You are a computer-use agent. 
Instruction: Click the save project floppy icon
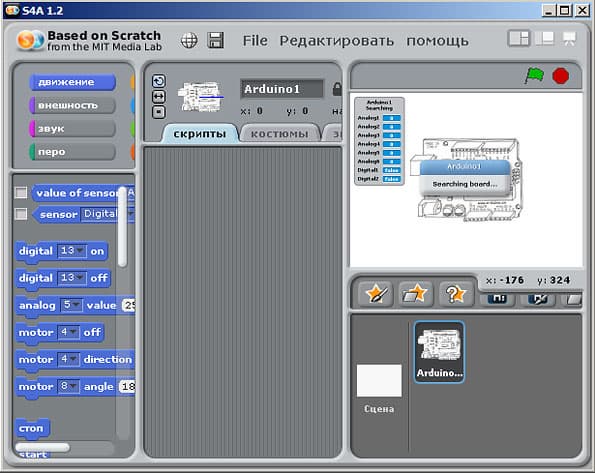(x=216, y=40)
